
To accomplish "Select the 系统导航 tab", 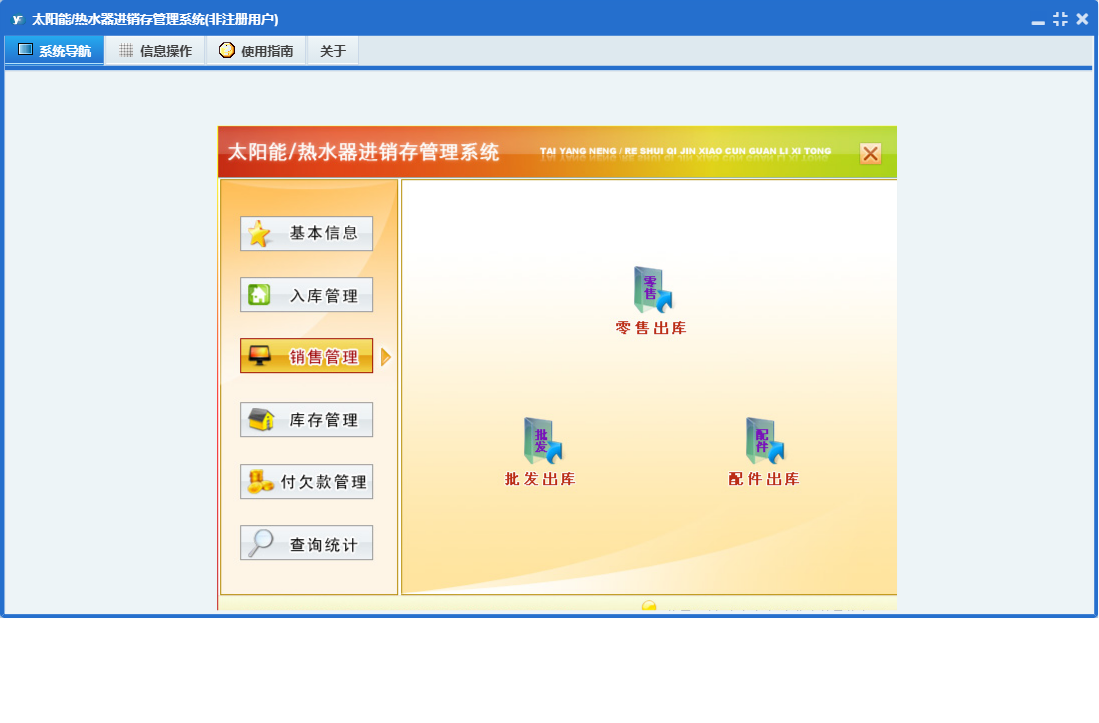I will click(x=55, y=49).
